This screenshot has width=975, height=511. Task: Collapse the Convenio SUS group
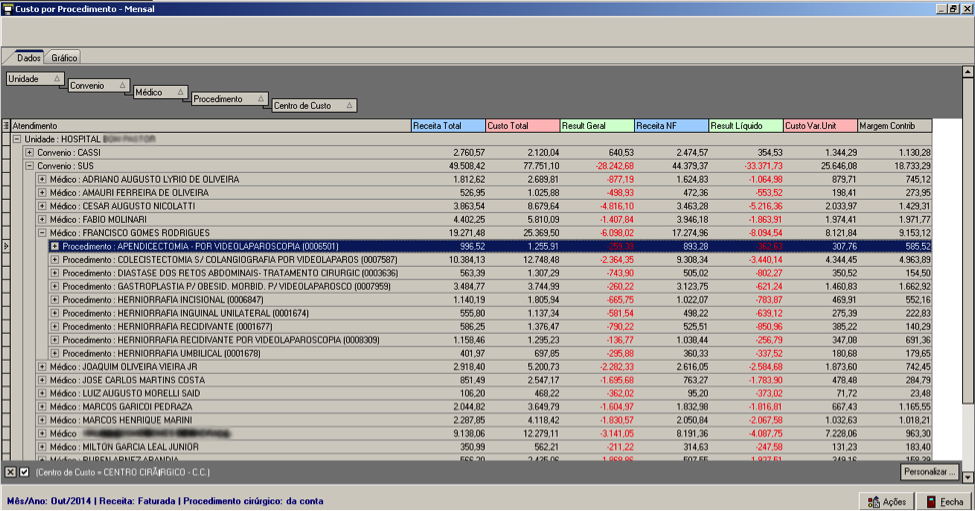coord(29,166)
